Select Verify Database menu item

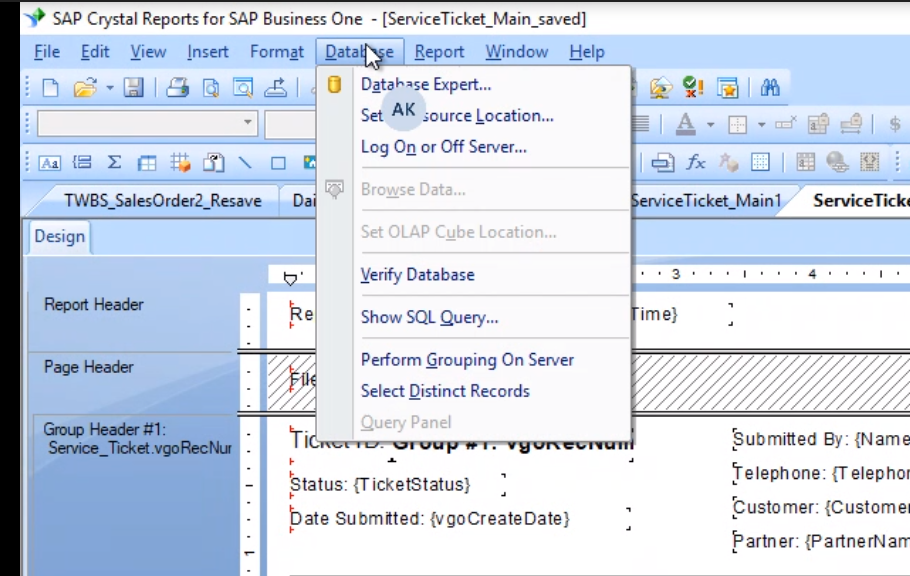point(418,275)
